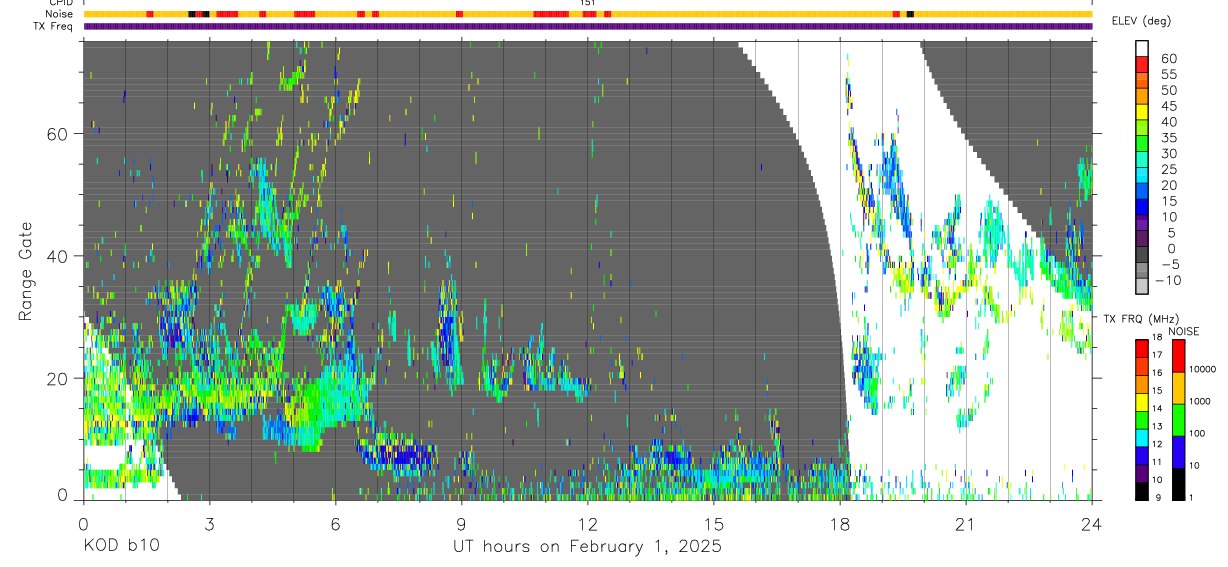
Task: Click the purple TX Freq status strip
Action: [x=588, y=26]
